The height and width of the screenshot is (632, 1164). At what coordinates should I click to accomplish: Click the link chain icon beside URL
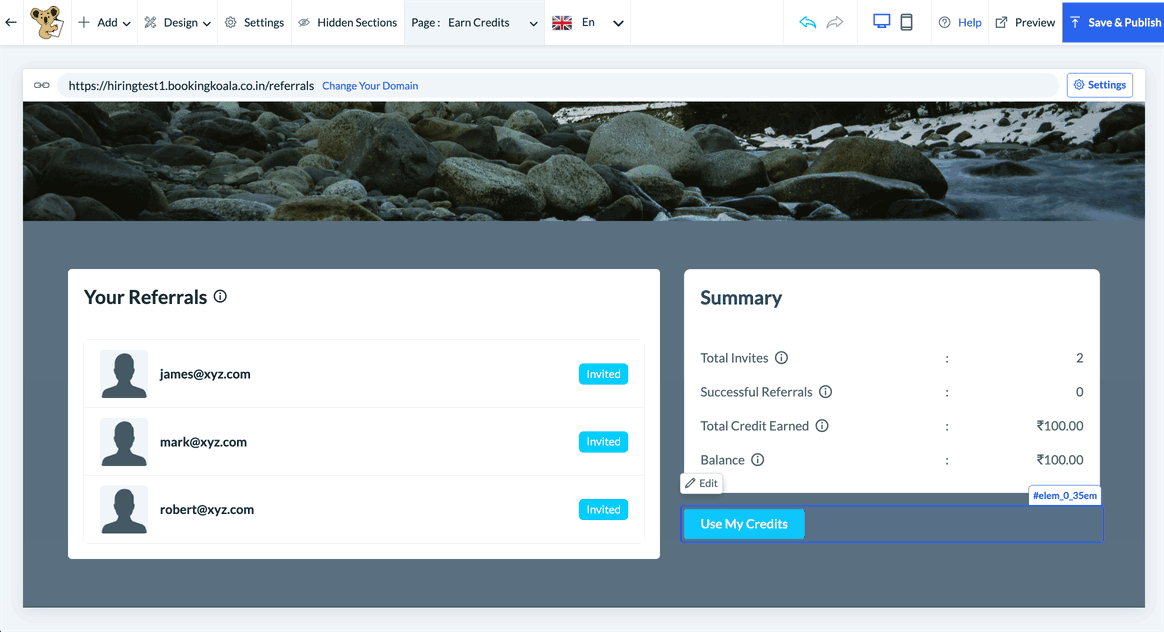pos(42,85)
